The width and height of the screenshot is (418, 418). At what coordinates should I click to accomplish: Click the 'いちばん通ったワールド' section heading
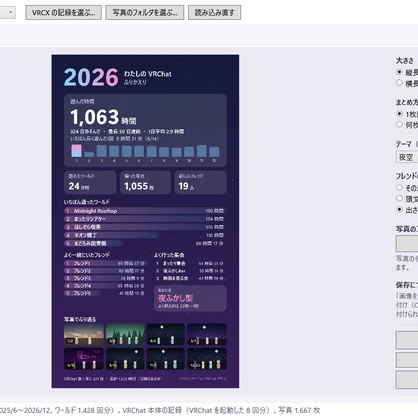[x=87, y=202]
